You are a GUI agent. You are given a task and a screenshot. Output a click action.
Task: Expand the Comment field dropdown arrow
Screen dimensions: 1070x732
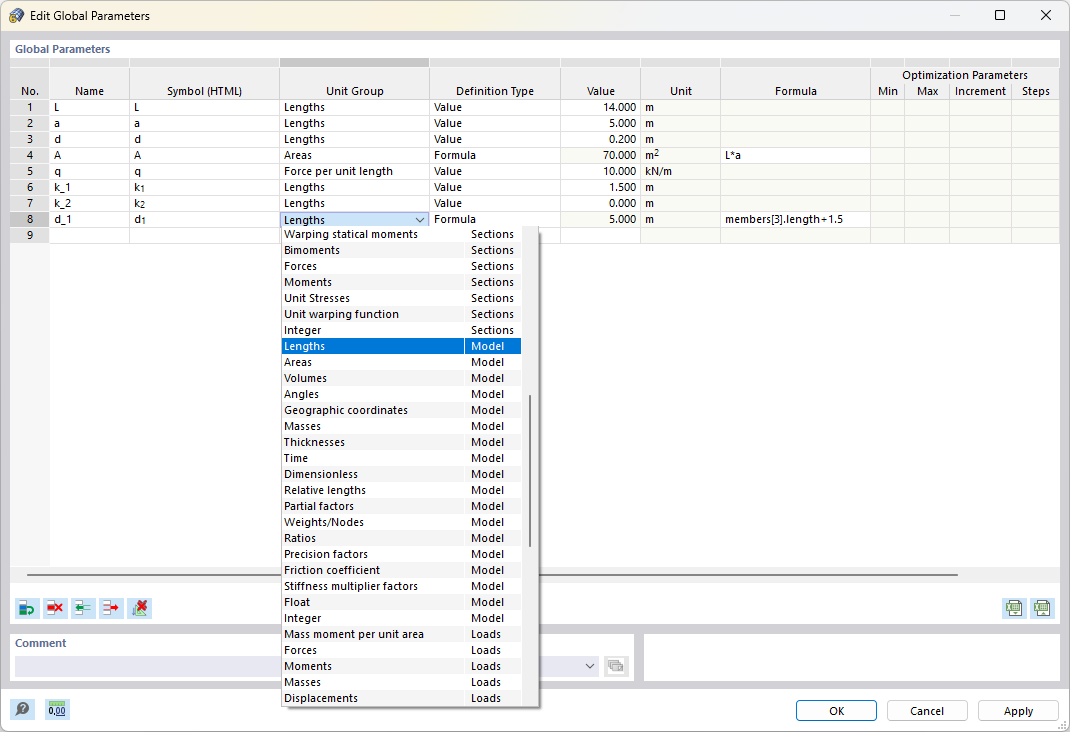(590, 666)
